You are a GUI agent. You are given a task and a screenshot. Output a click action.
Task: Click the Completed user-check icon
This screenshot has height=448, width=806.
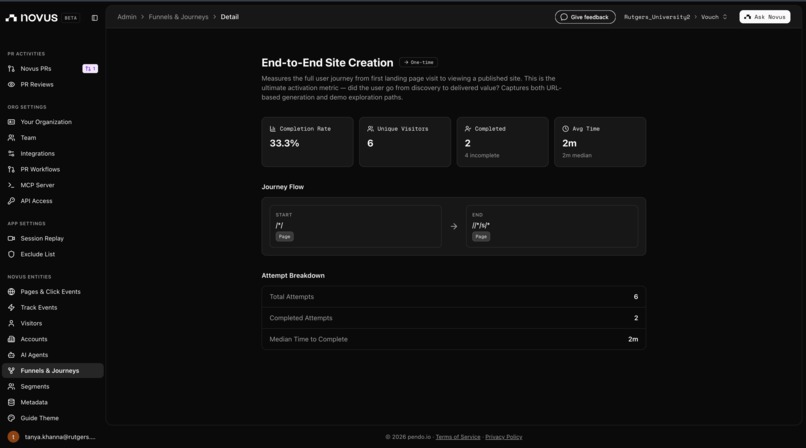[x=468, y=129]
